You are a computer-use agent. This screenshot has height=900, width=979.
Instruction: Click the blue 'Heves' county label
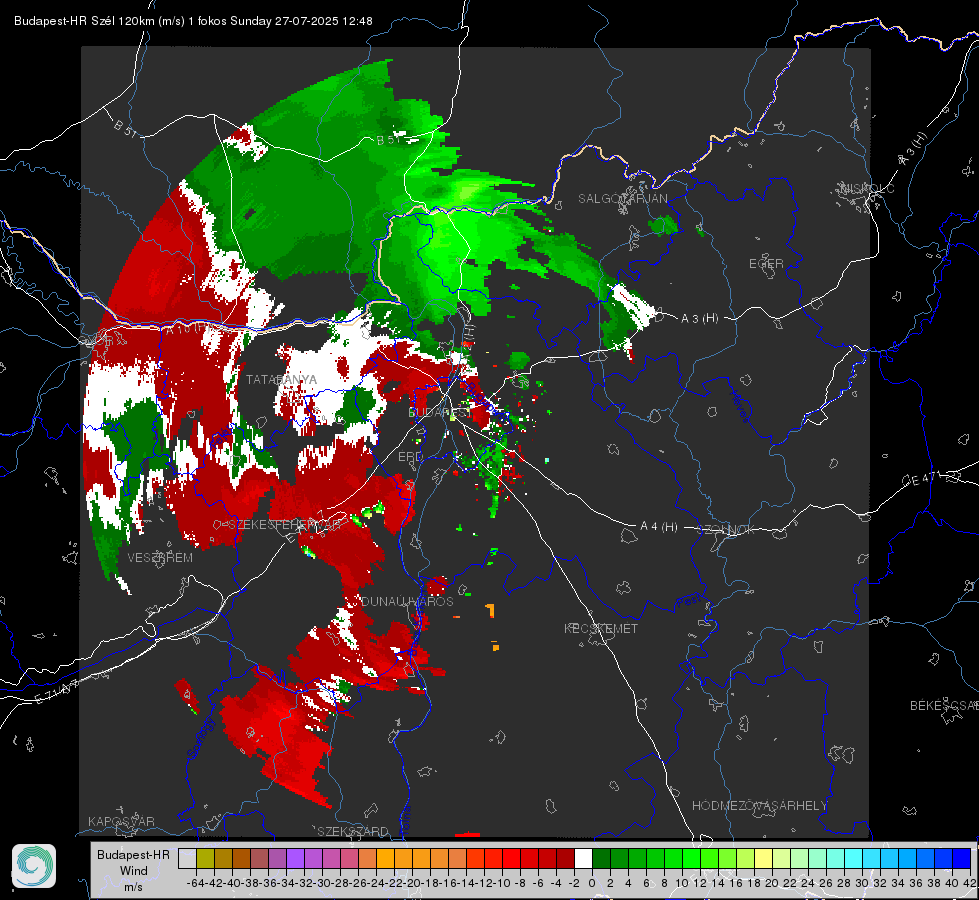tap(739, 407)
